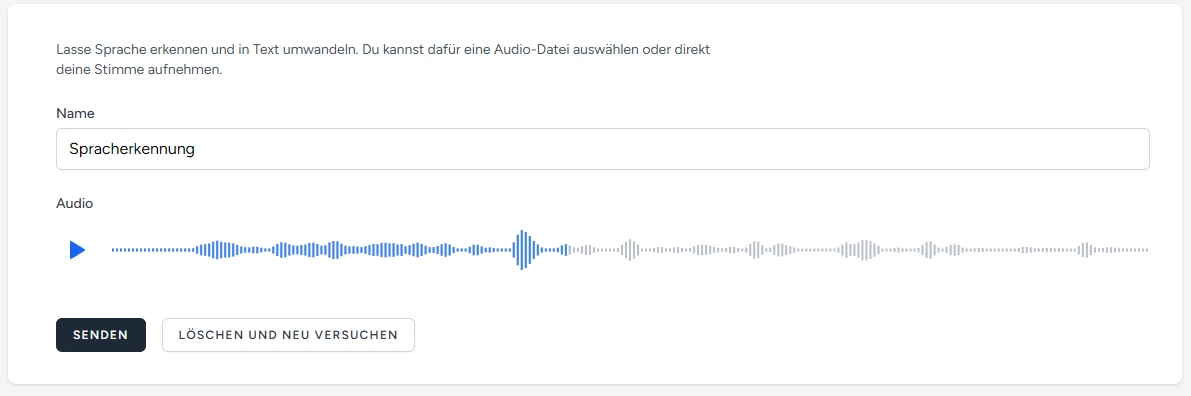Viewport: 1191px width, 396px height.
Task: Seek to the widest gray peak cluster
Action: [861, 249]
